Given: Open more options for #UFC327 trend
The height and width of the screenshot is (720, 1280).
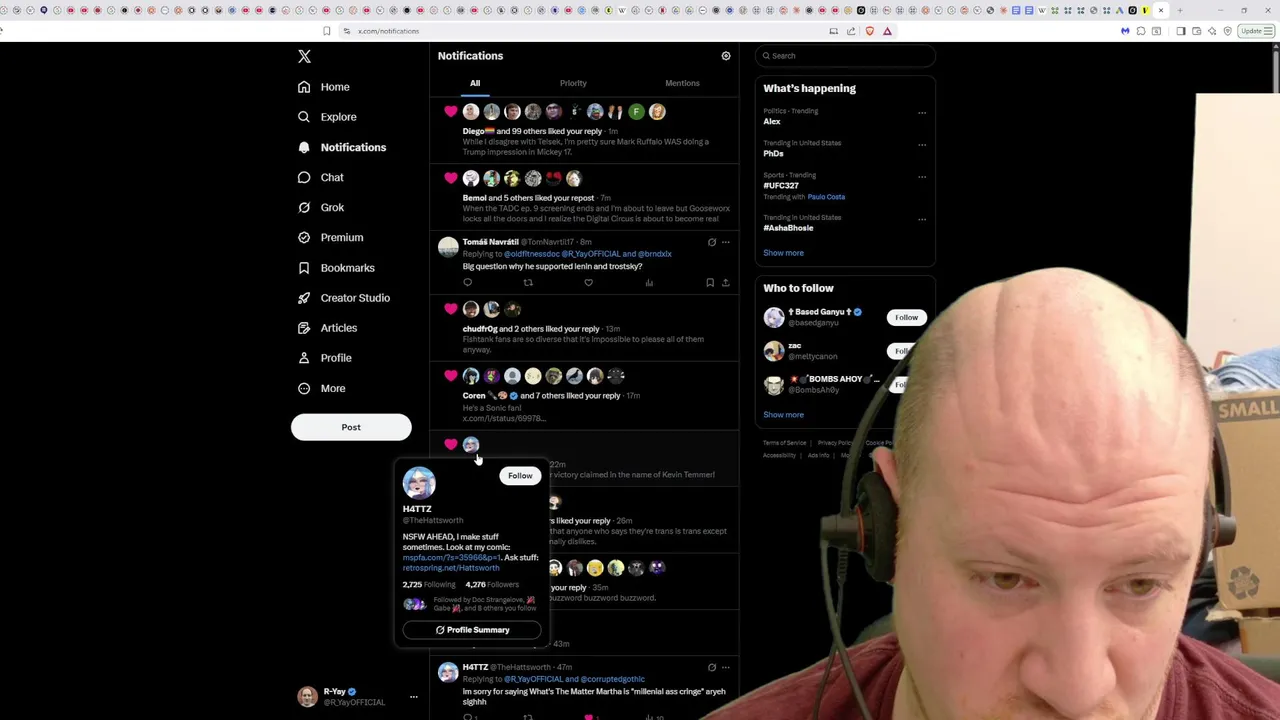Looking at the screenshot, I should pos(922,177).
